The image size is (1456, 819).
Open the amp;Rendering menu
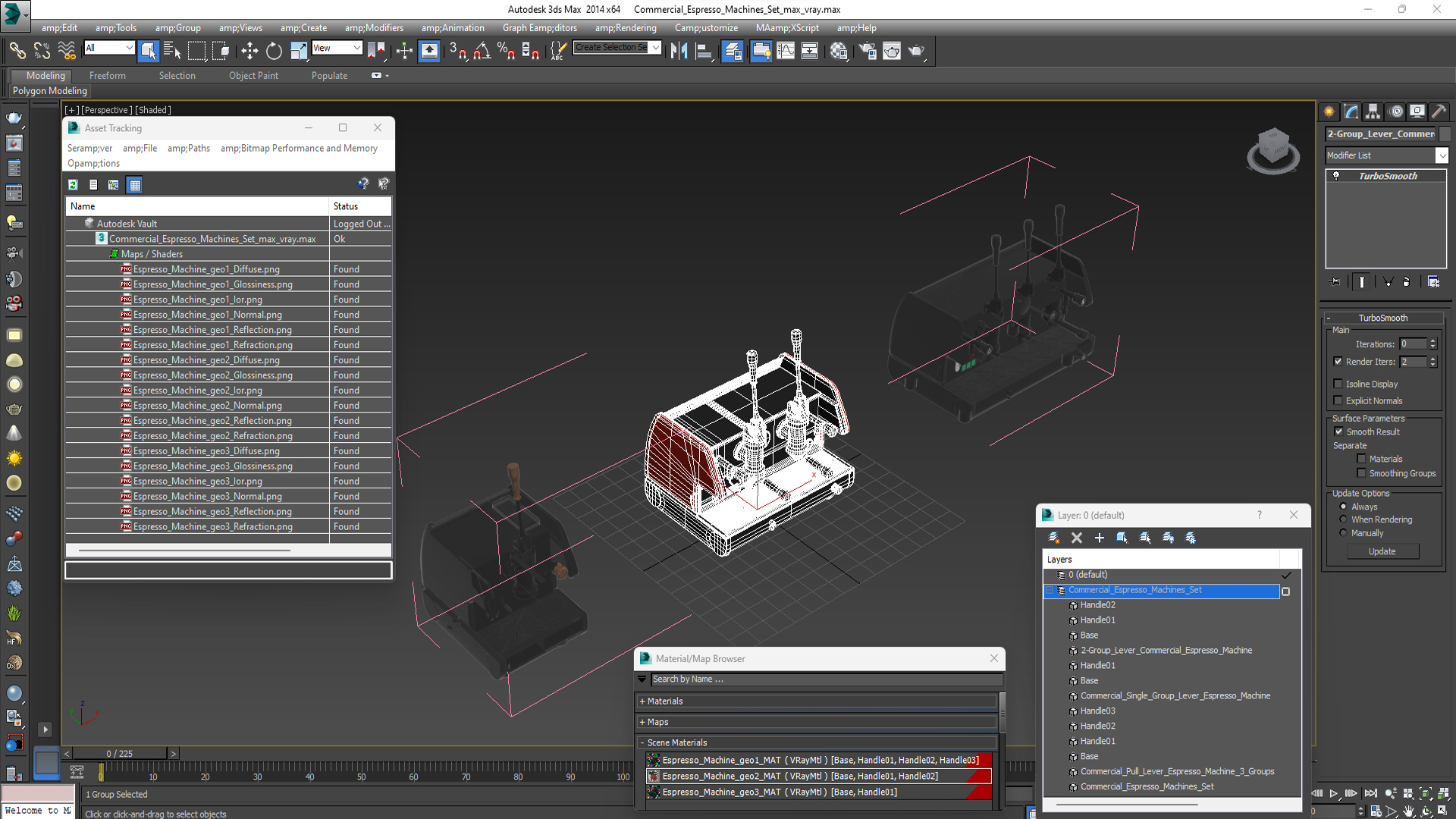626,28
